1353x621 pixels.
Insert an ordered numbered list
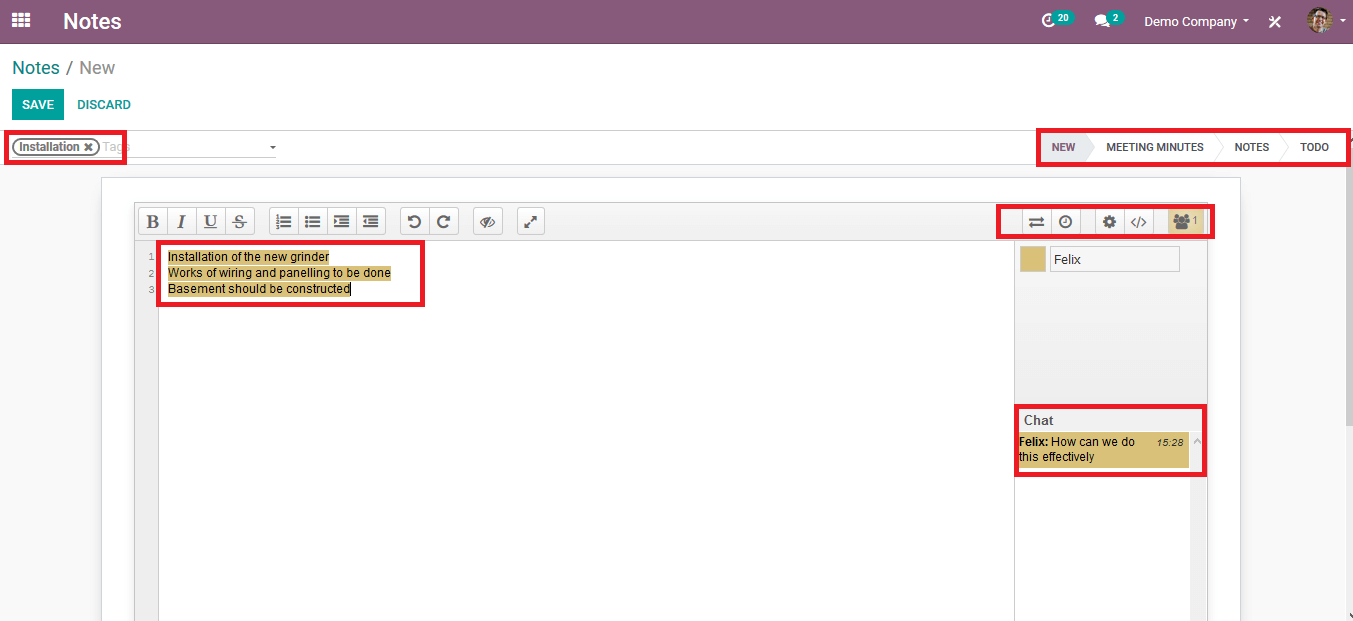tap(284, 221)
